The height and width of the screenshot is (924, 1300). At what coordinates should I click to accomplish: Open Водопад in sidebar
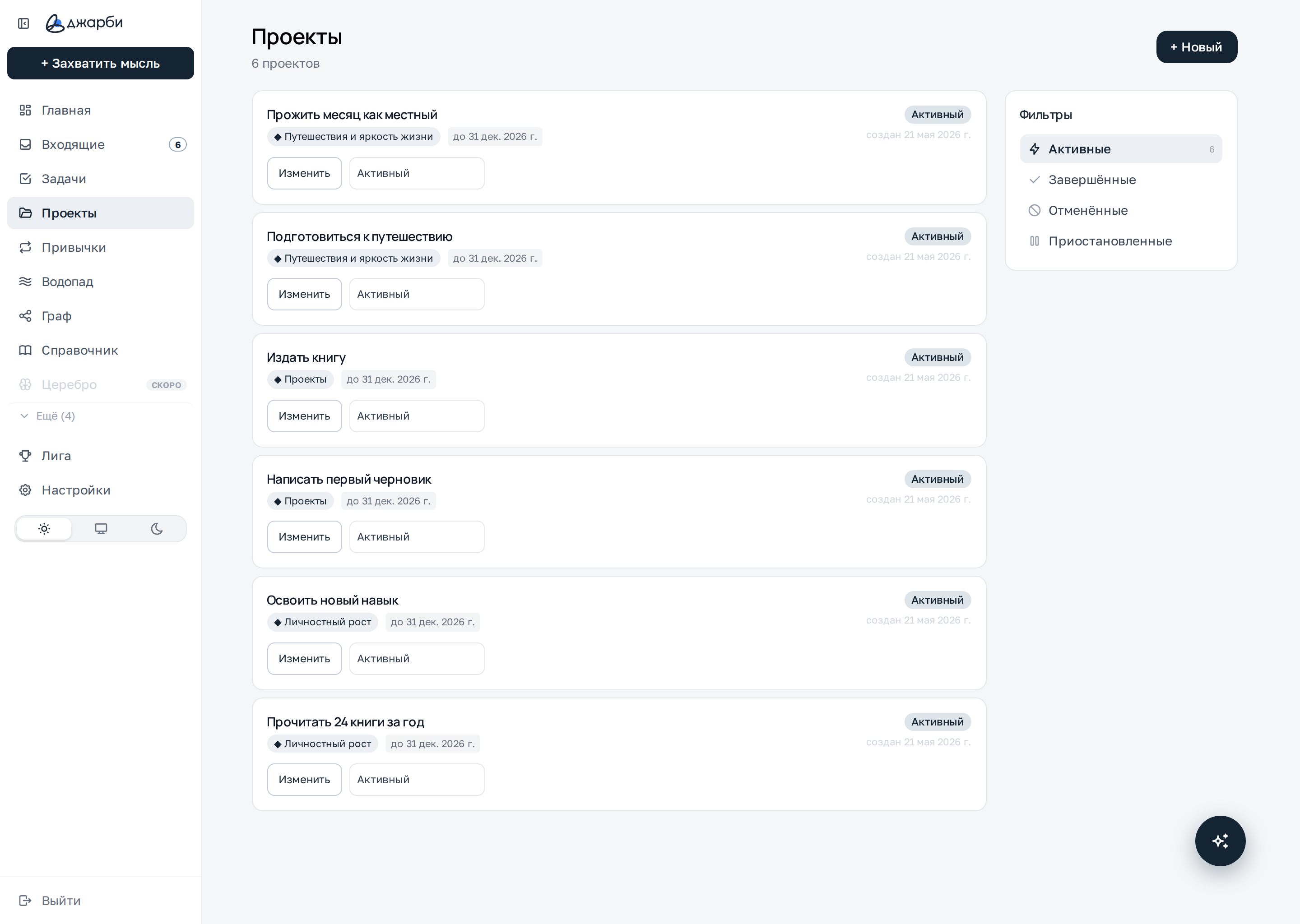tap(100, 282)
